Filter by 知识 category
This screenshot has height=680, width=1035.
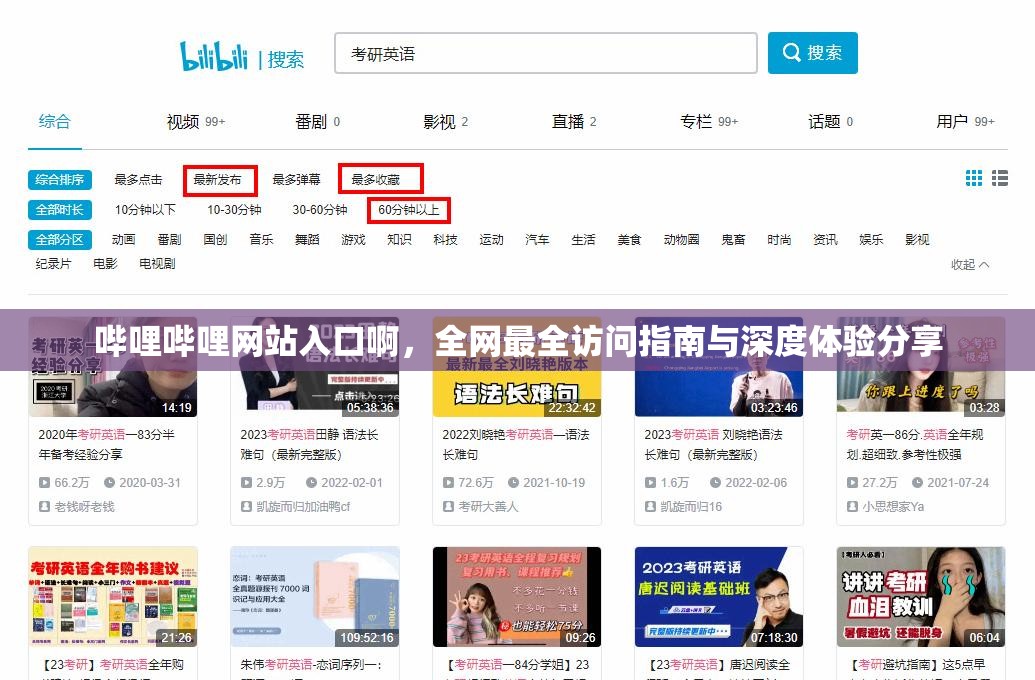399,240
